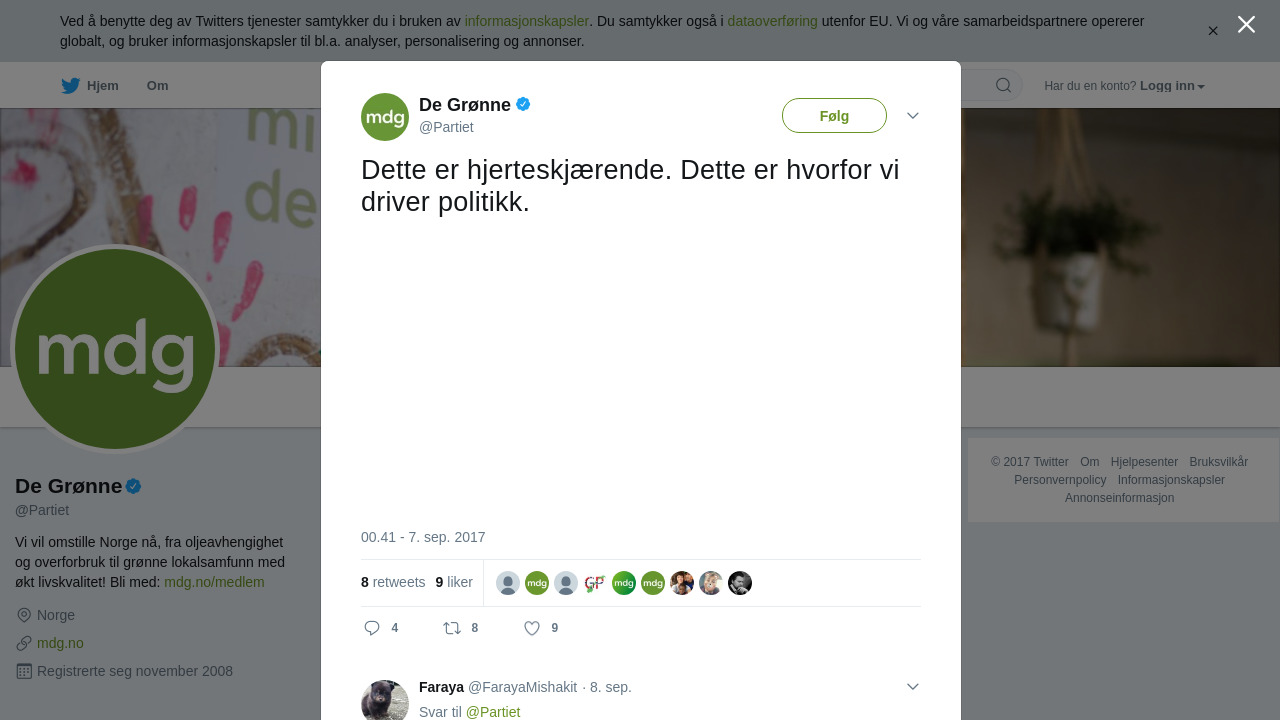Close the tweet overlay with large X
This screenshot has height=720, width=1280.
(x=1246, y=25)
